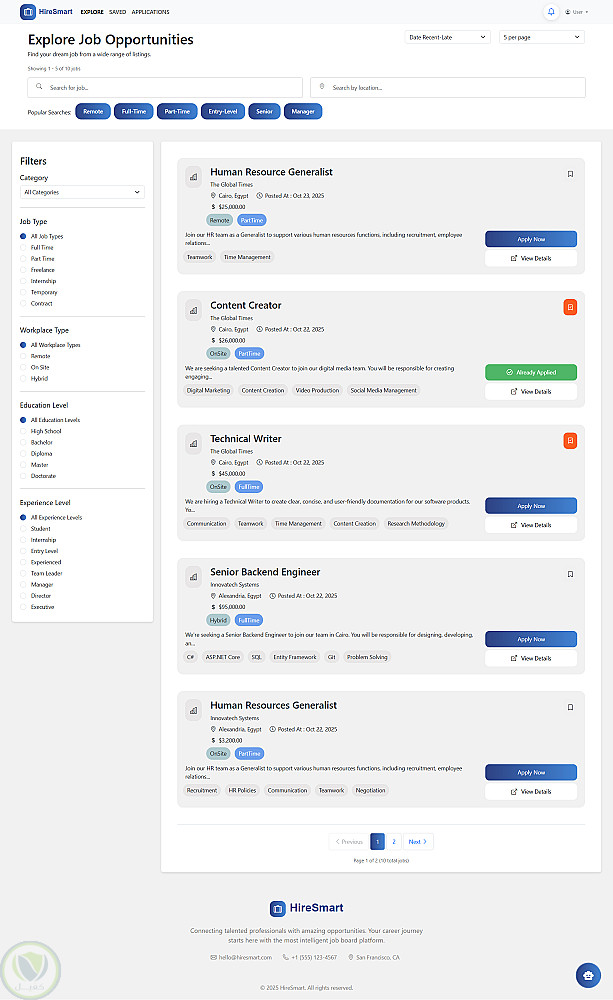Bookmark the Human Resource Generalist job
The width and height of the screenshot is (613, 1000).
[x=570, y=174]
